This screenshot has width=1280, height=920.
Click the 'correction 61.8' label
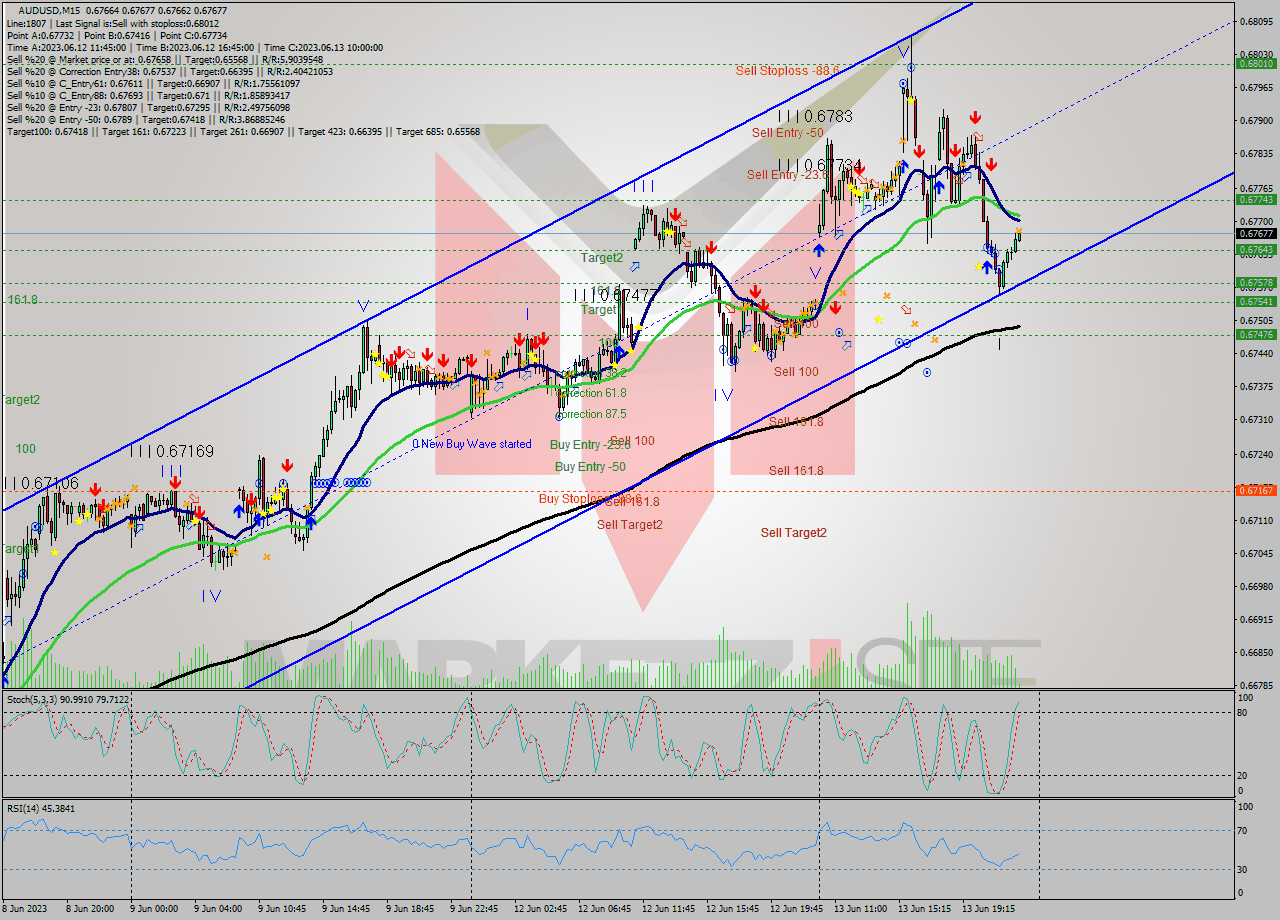pyautogui.click(x=591, y=393)
